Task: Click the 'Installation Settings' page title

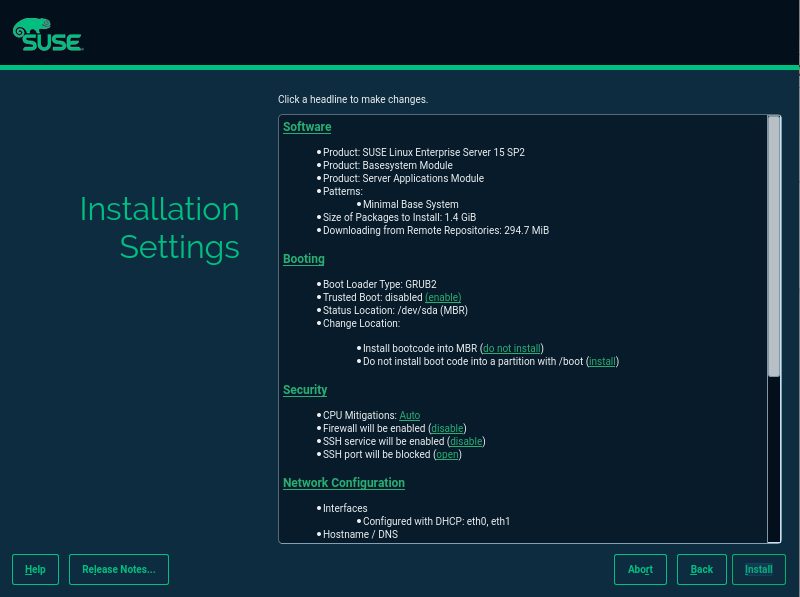Action: click(x=159, y=228)
